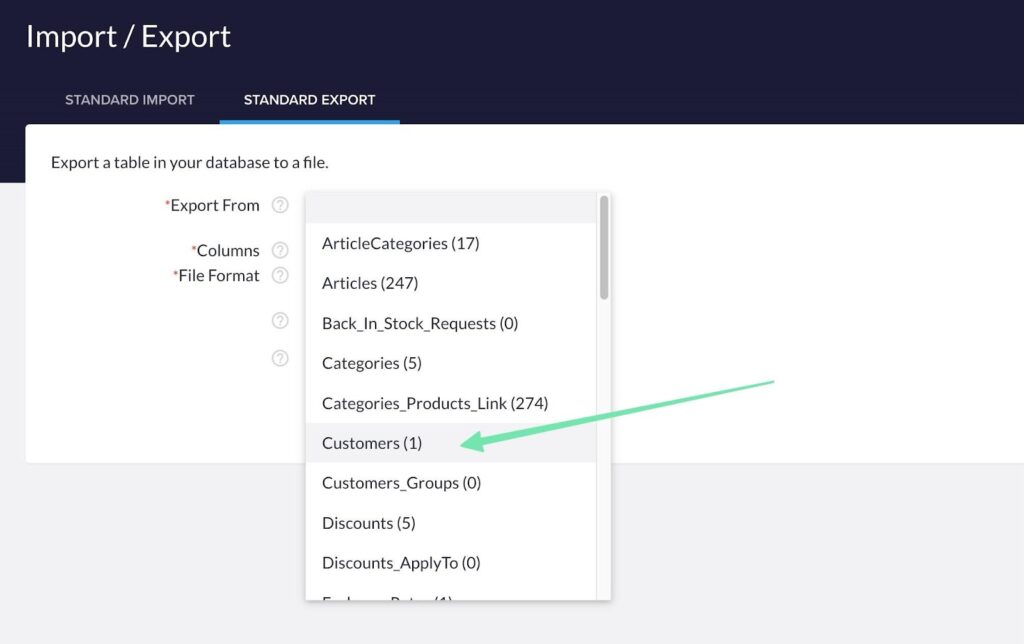Select Discounts (5) from the list
Screen dimensions: 1024x644
[x=368, y=523]
